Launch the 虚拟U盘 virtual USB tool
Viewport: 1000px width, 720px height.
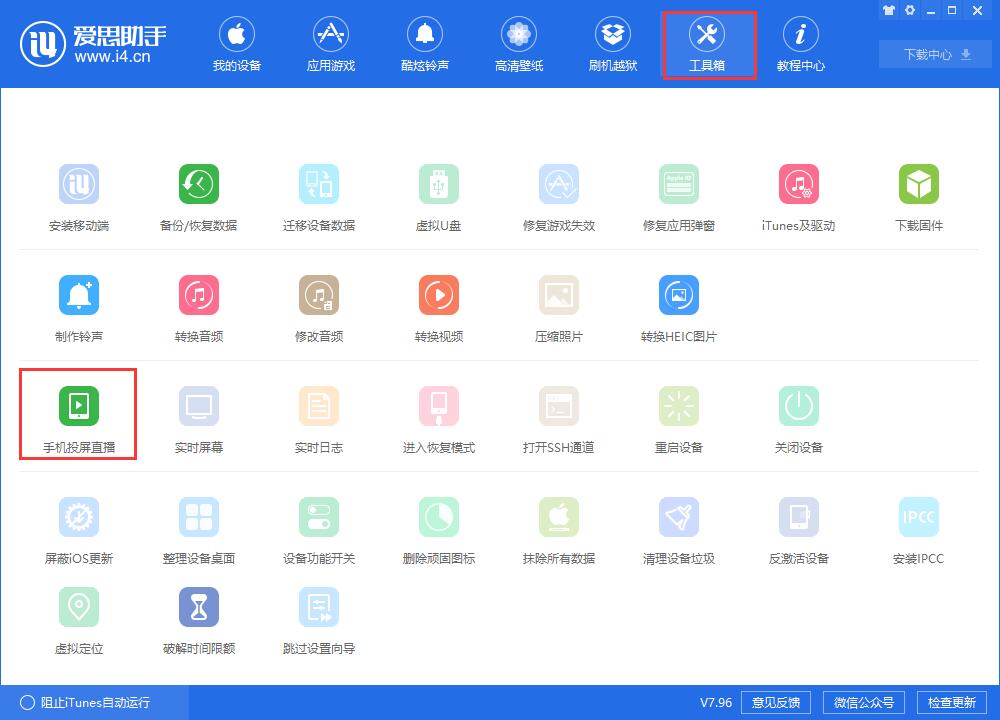(x=438, y=195)
